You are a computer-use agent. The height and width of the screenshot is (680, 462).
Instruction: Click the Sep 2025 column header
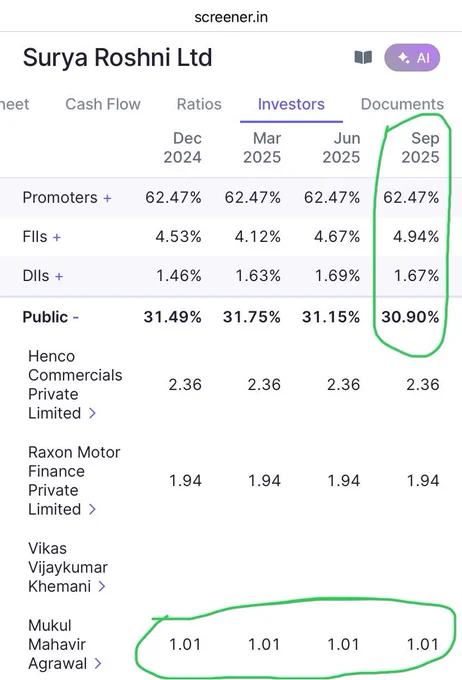click(x=420, y=147)
